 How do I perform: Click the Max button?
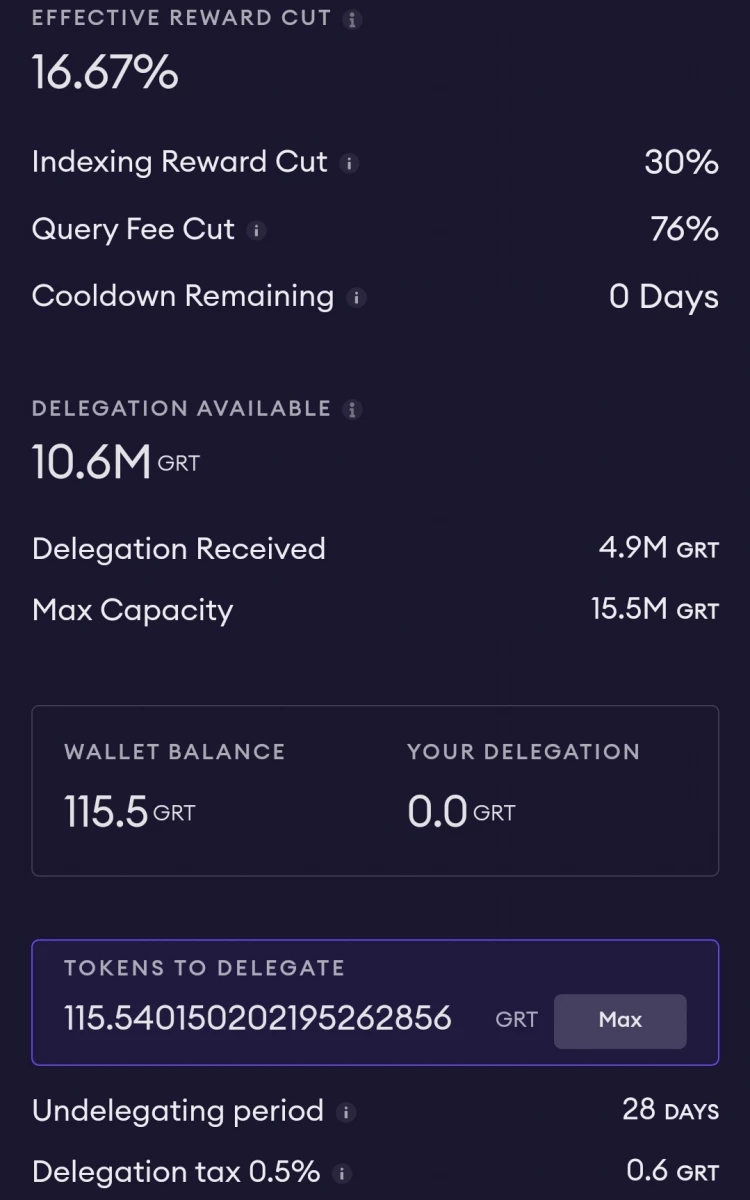[x=620, y=1020]
